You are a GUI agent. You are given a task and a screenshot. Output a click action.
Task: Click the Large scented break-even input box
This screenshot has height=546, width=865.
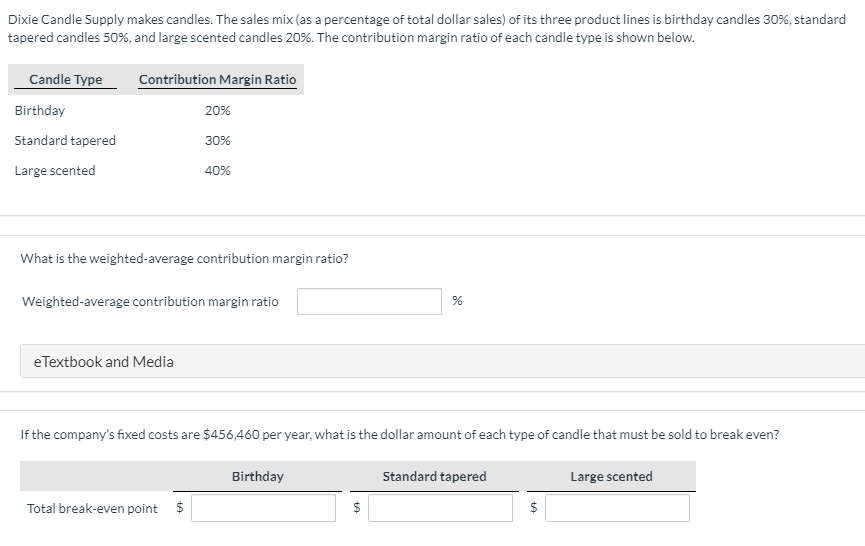617,508
